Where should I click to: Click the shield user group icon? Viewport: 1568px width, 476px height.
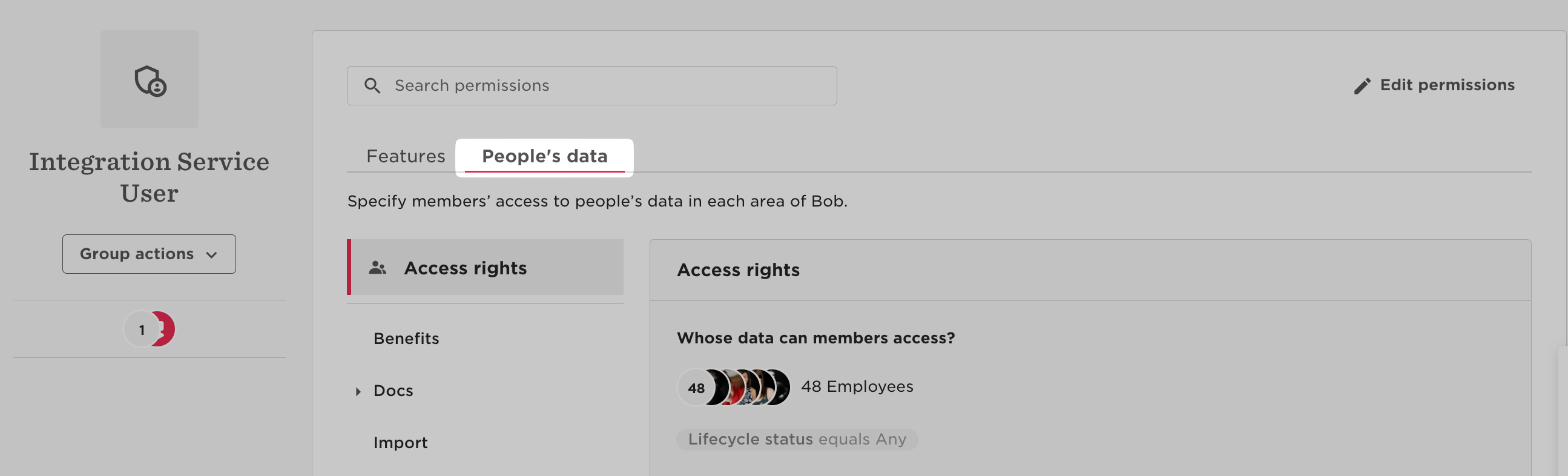click(x=150, y=81)
